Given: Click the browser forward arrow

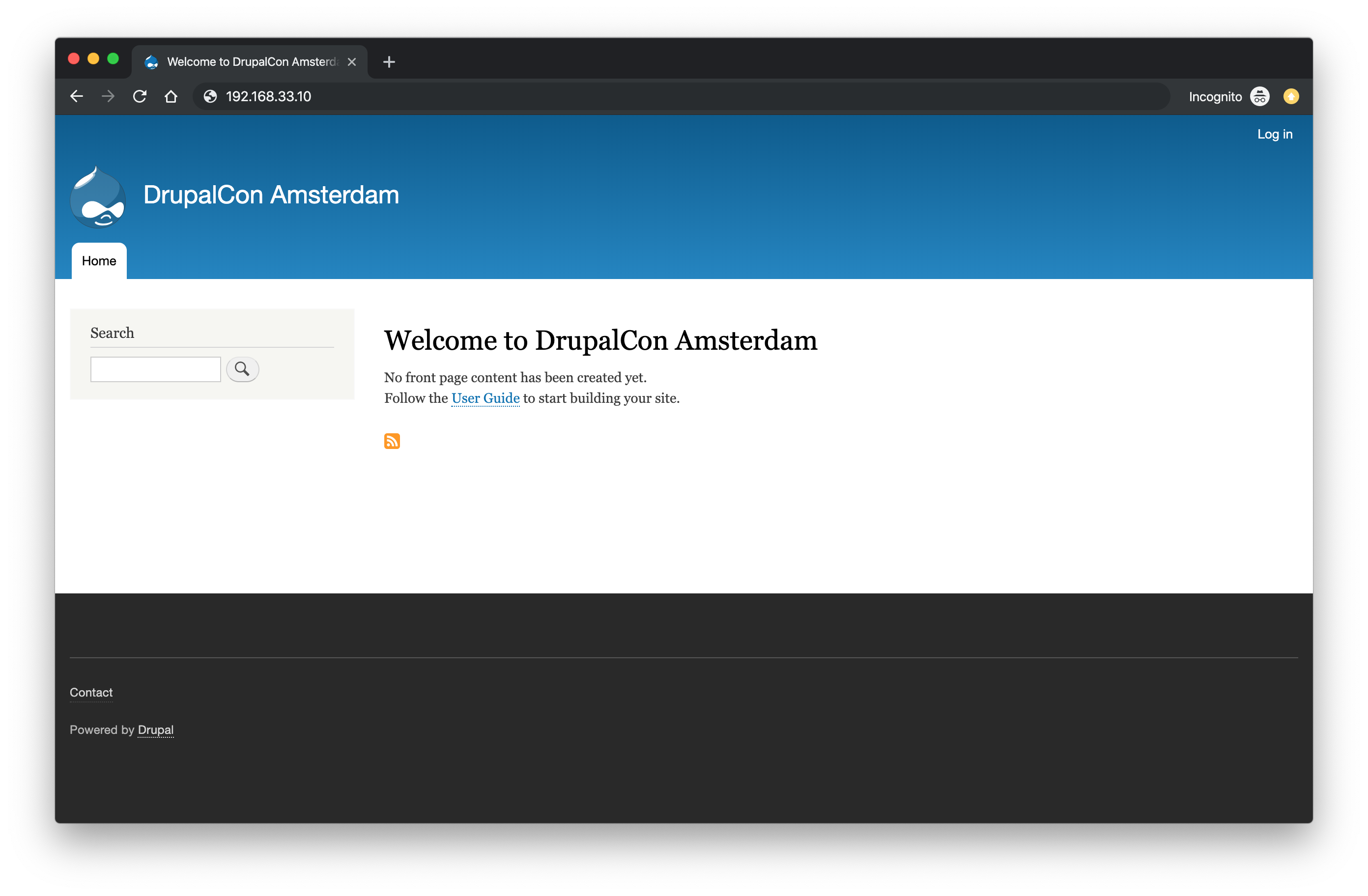Looking at the screenshot, I should pos(108,96).
